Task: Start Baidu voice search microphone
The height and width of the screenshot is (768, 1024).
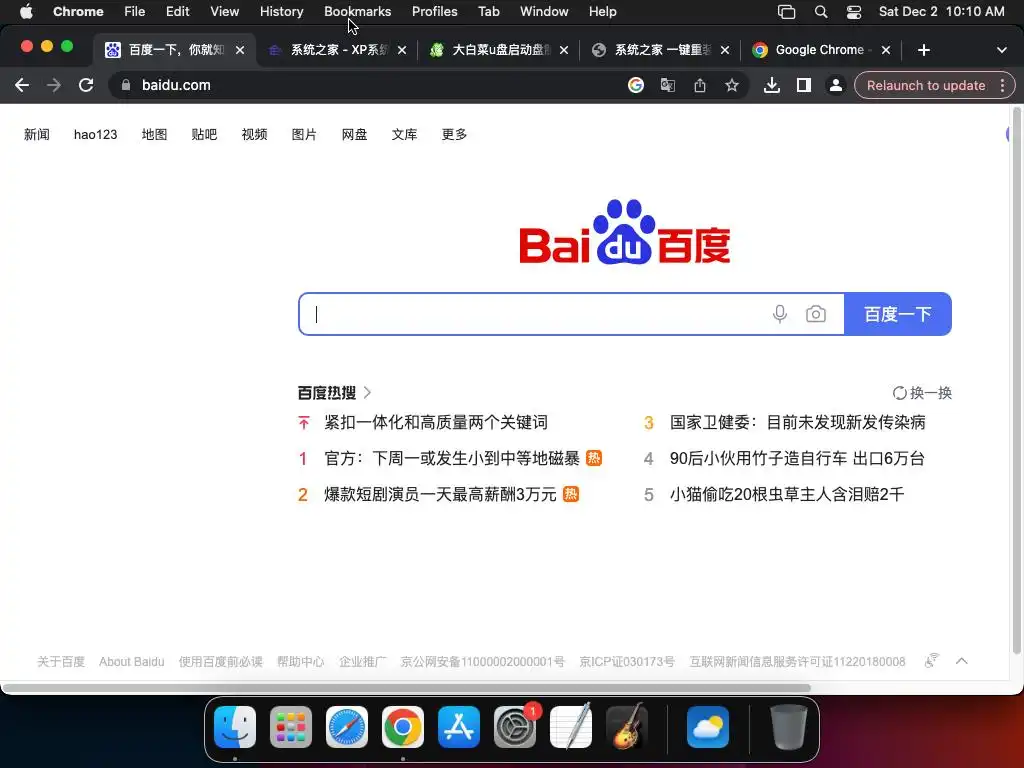Action: click(x=780, y=314)
